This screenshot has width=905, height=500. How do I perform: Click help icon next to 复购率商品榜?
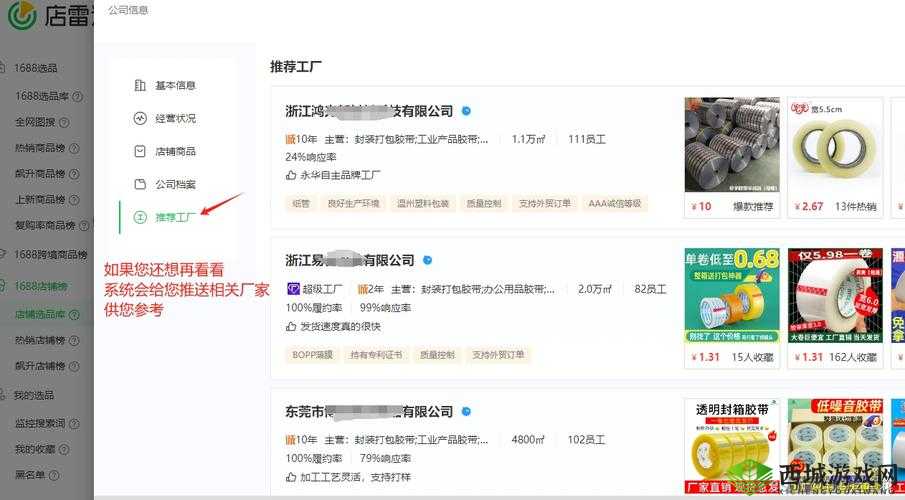tap(84, 225)
